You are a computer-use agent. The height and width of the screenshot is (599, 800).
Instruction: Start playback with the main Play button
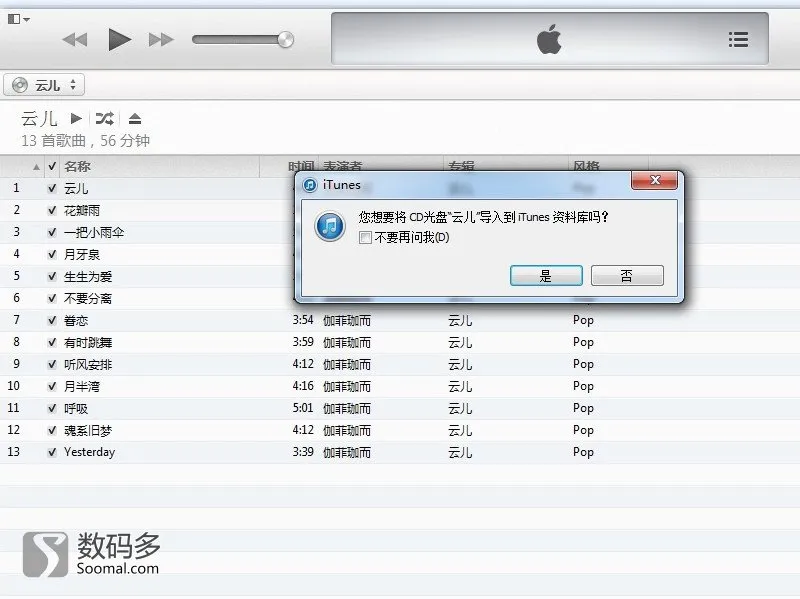pos(120,40)
